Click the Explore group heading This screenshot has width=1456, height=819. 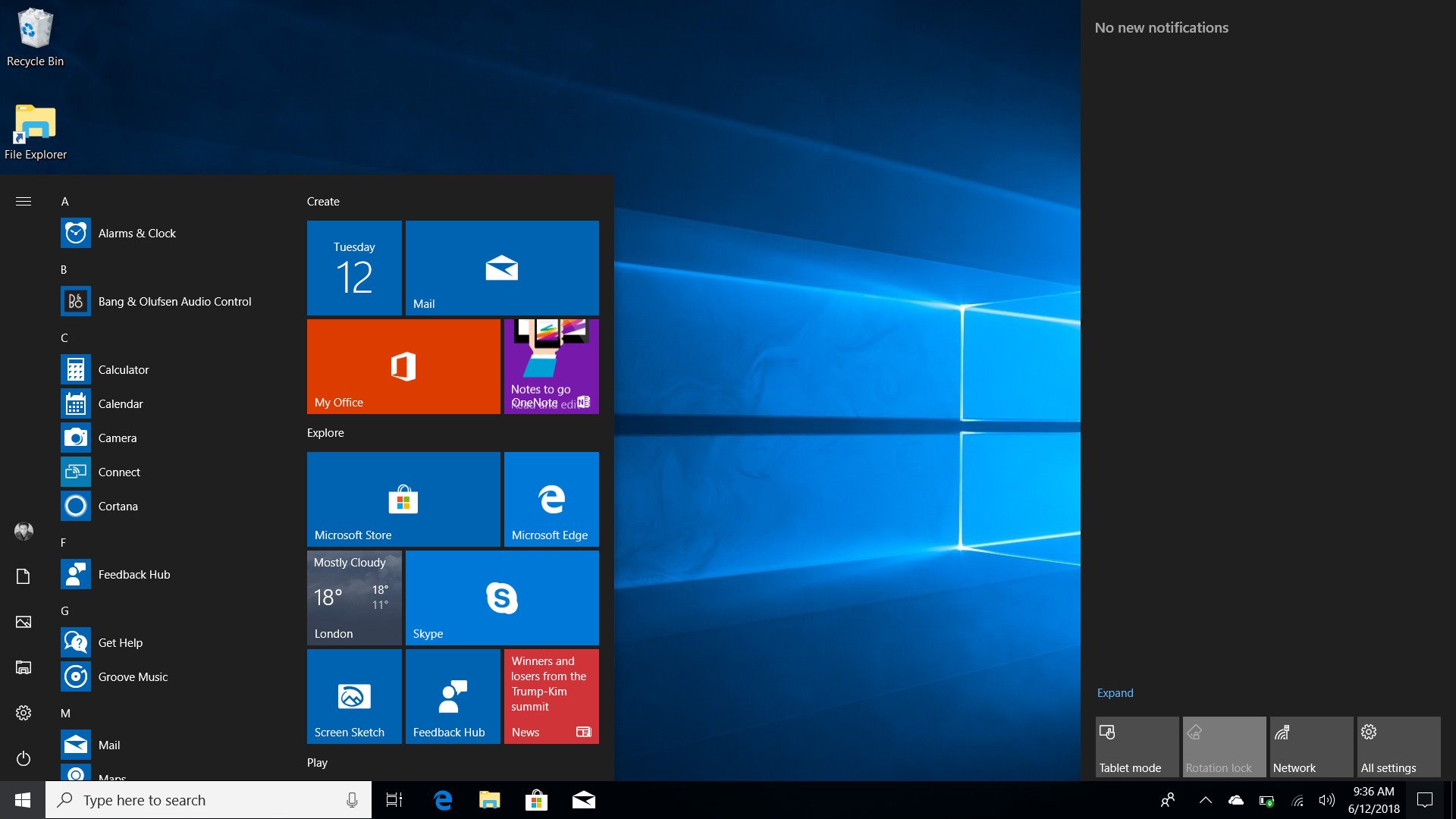[325, 433]
